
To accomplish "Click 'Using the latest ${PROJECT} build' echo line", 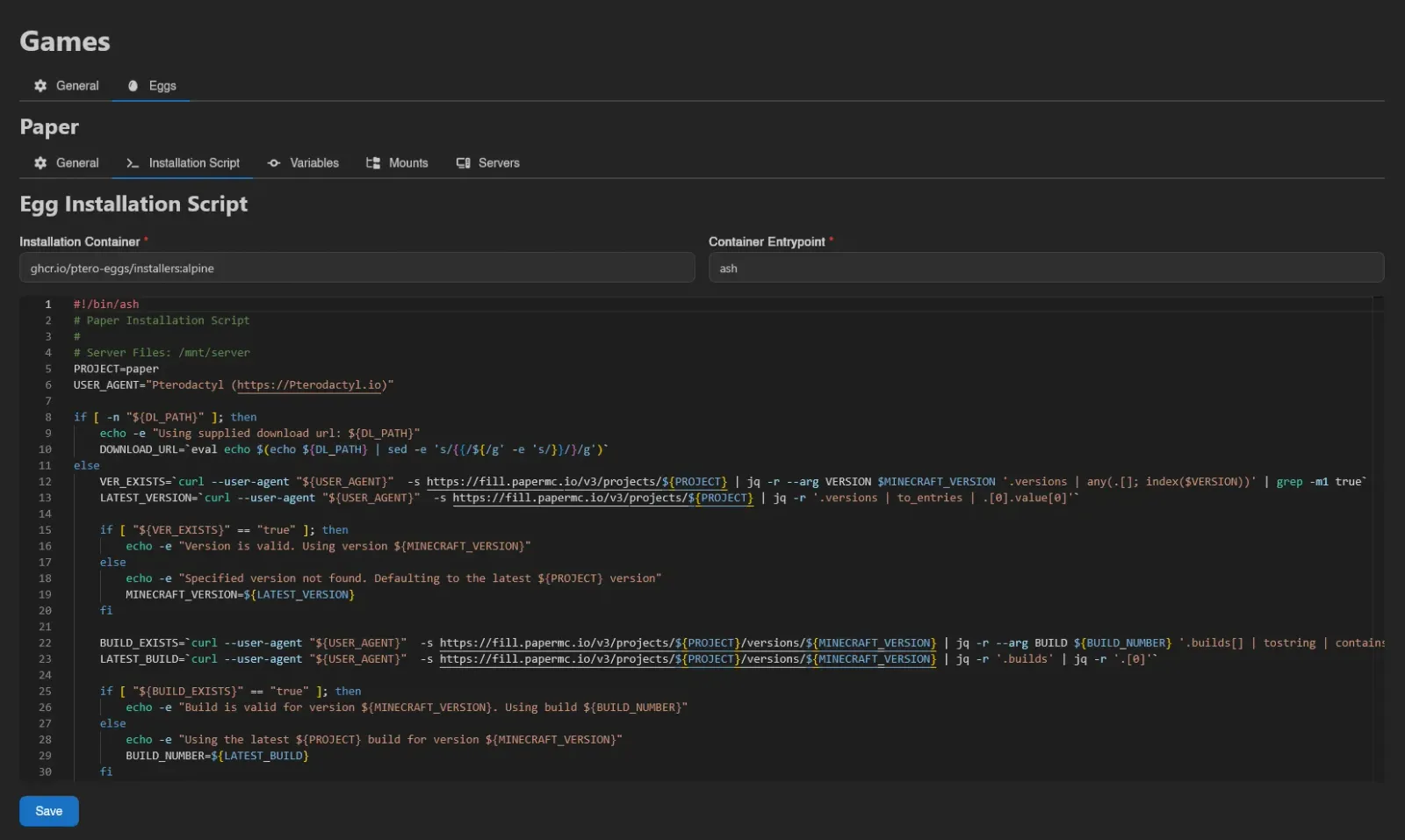I will (x=374, y=740).
